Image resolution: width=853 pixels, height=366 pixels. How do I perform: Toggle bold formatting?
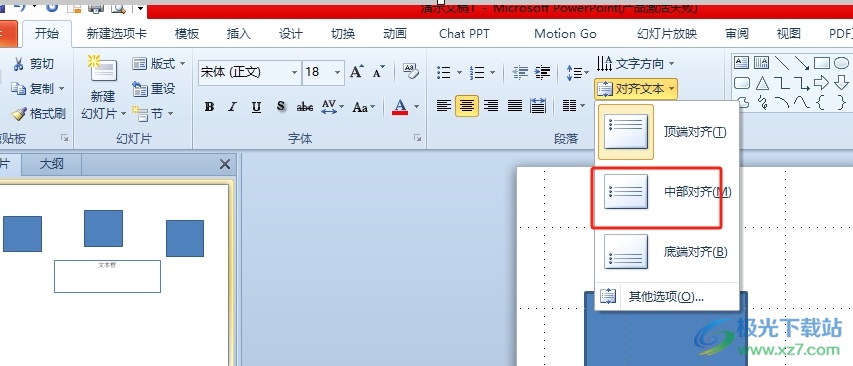point(209,107)
